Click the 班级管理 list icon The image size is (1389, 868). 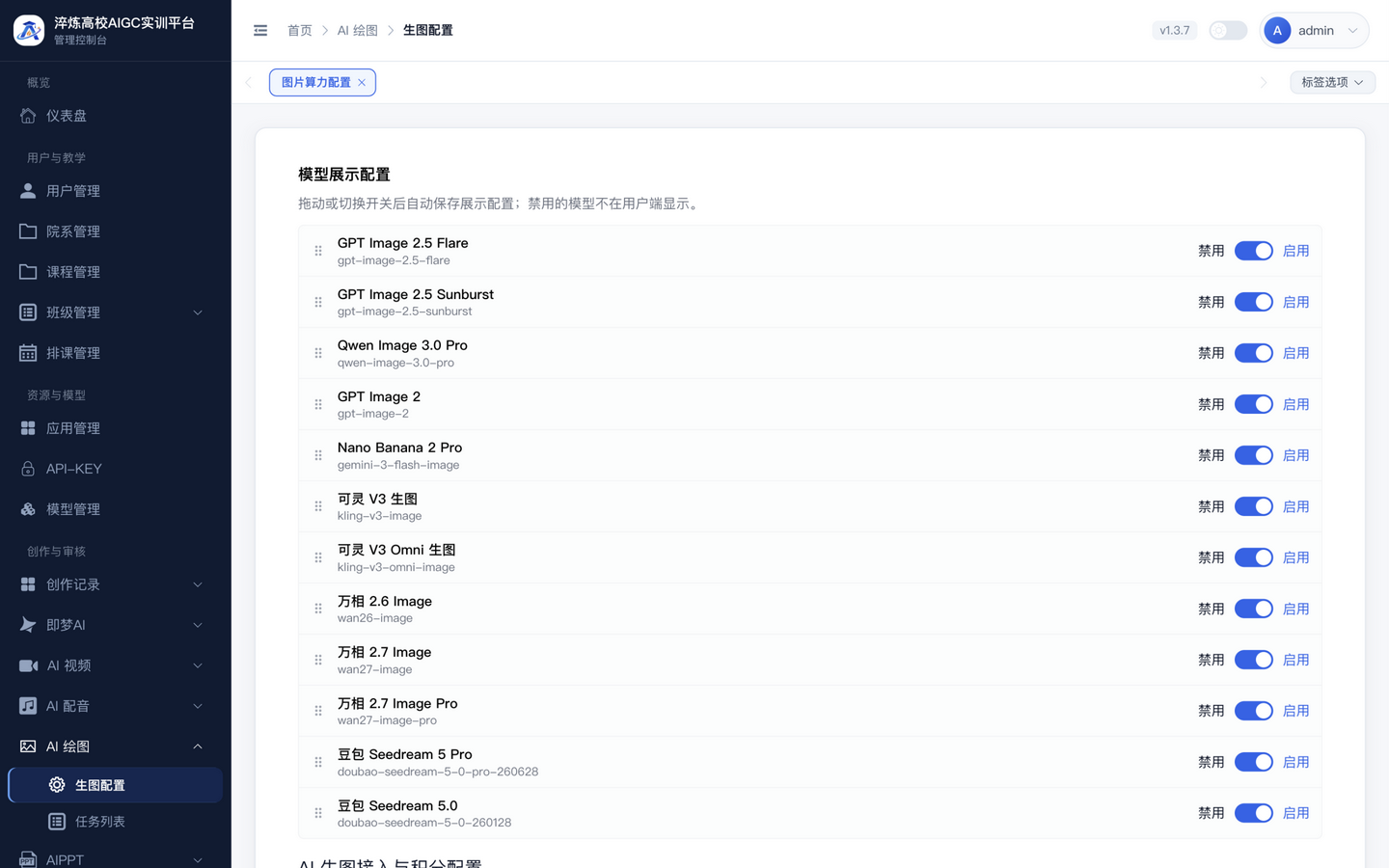(x=28, y=312)
